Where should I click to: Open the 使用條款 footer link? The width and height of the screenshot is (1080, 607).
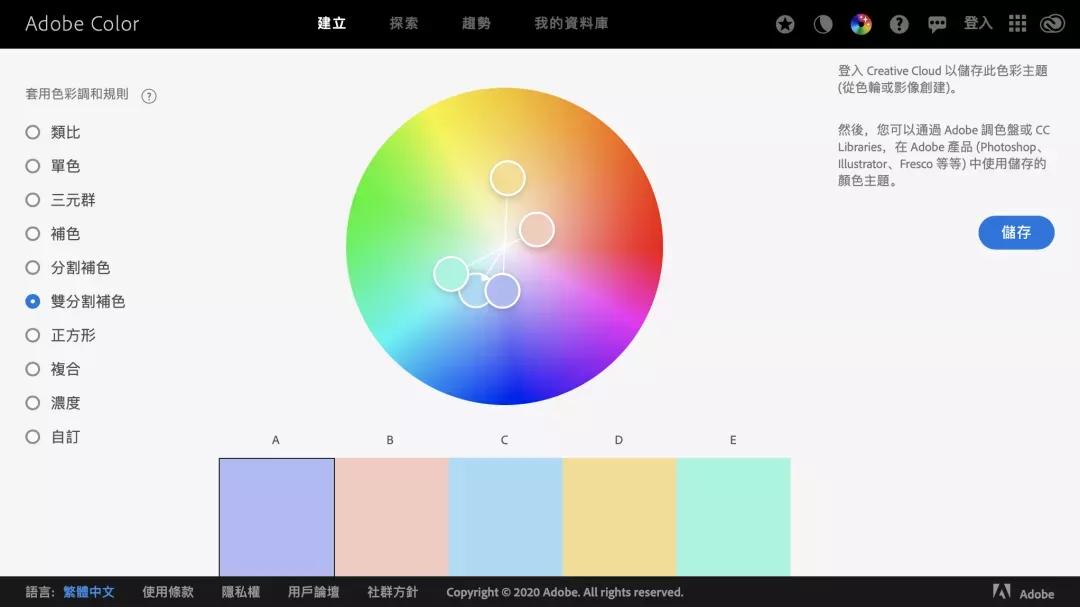click(x=168, y=592)
